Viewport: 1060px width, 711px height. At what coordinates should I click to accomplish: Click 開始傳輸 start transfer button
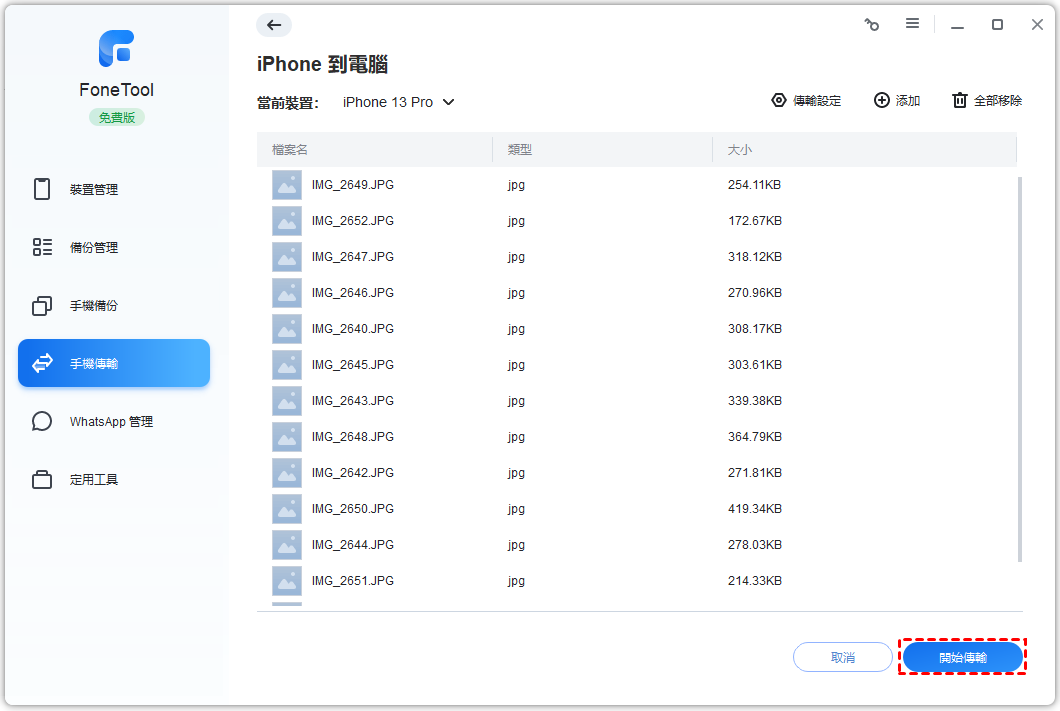[962, 658]
